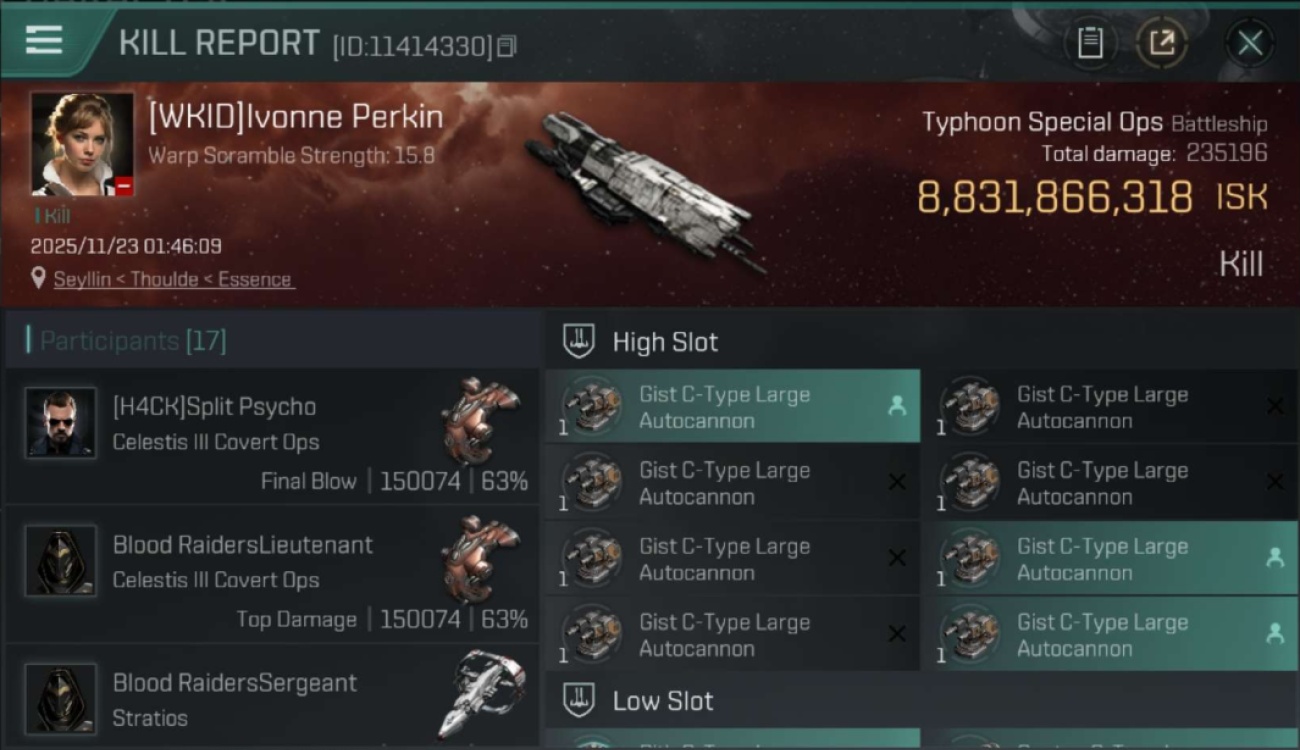Click the High Slot shield icon
1300x750 pixels.
[x=579, y=342]
